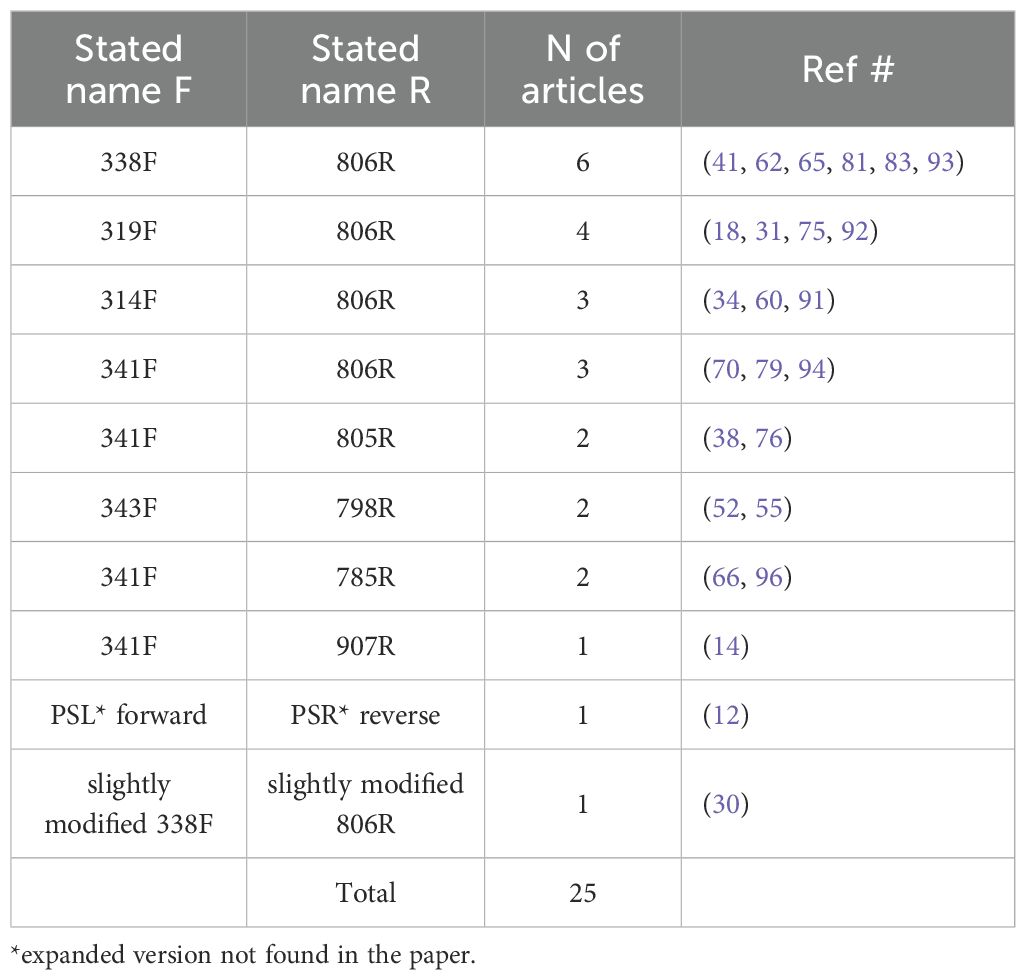Click citation number 75
The width and height of the screenshot is (1026, 980).
click(x=812, y=232)
